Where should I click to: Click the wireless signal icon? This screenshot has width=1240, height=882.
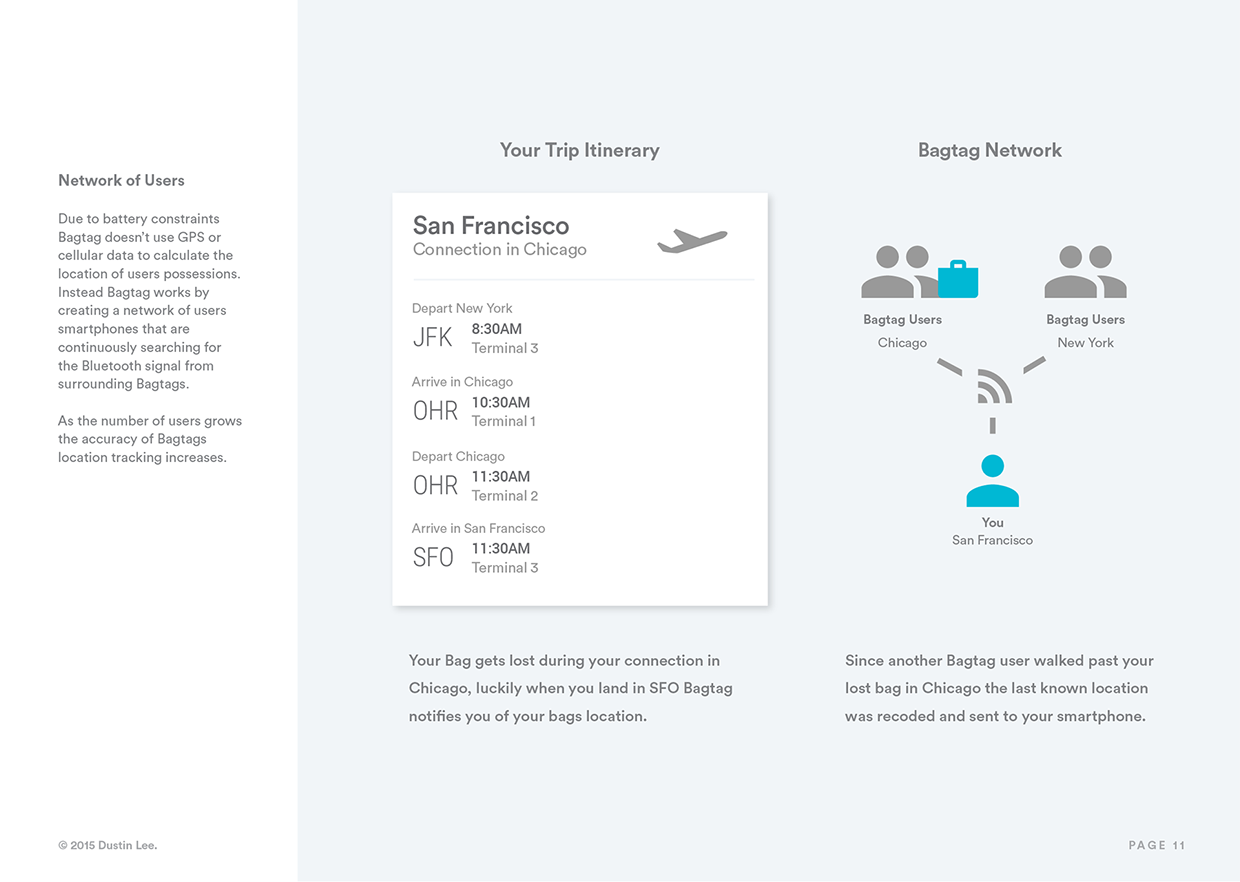993,387
